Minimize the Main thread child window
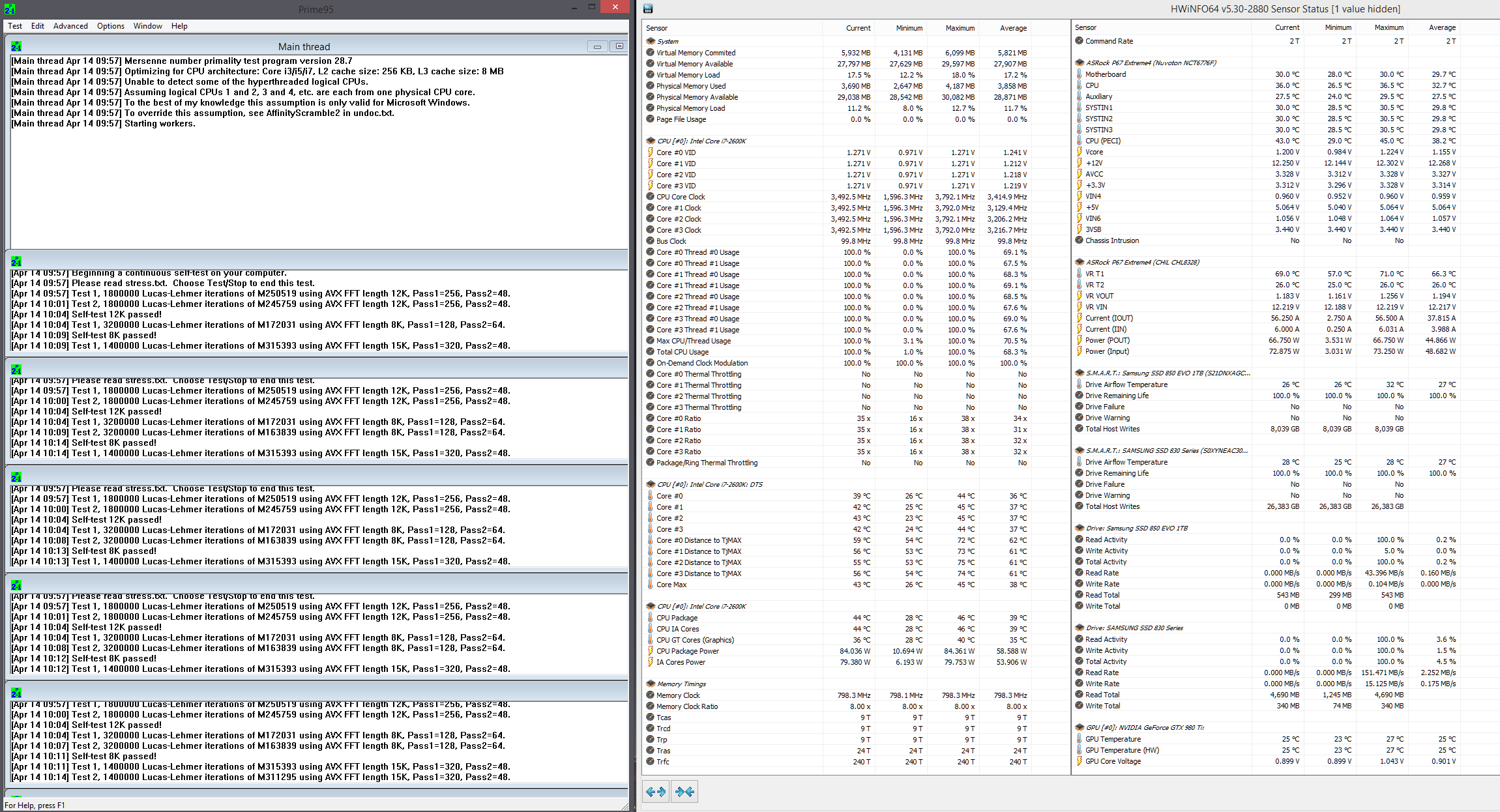Image resolution: width=1500 pixels, height=812 pixels. point(597,46)
